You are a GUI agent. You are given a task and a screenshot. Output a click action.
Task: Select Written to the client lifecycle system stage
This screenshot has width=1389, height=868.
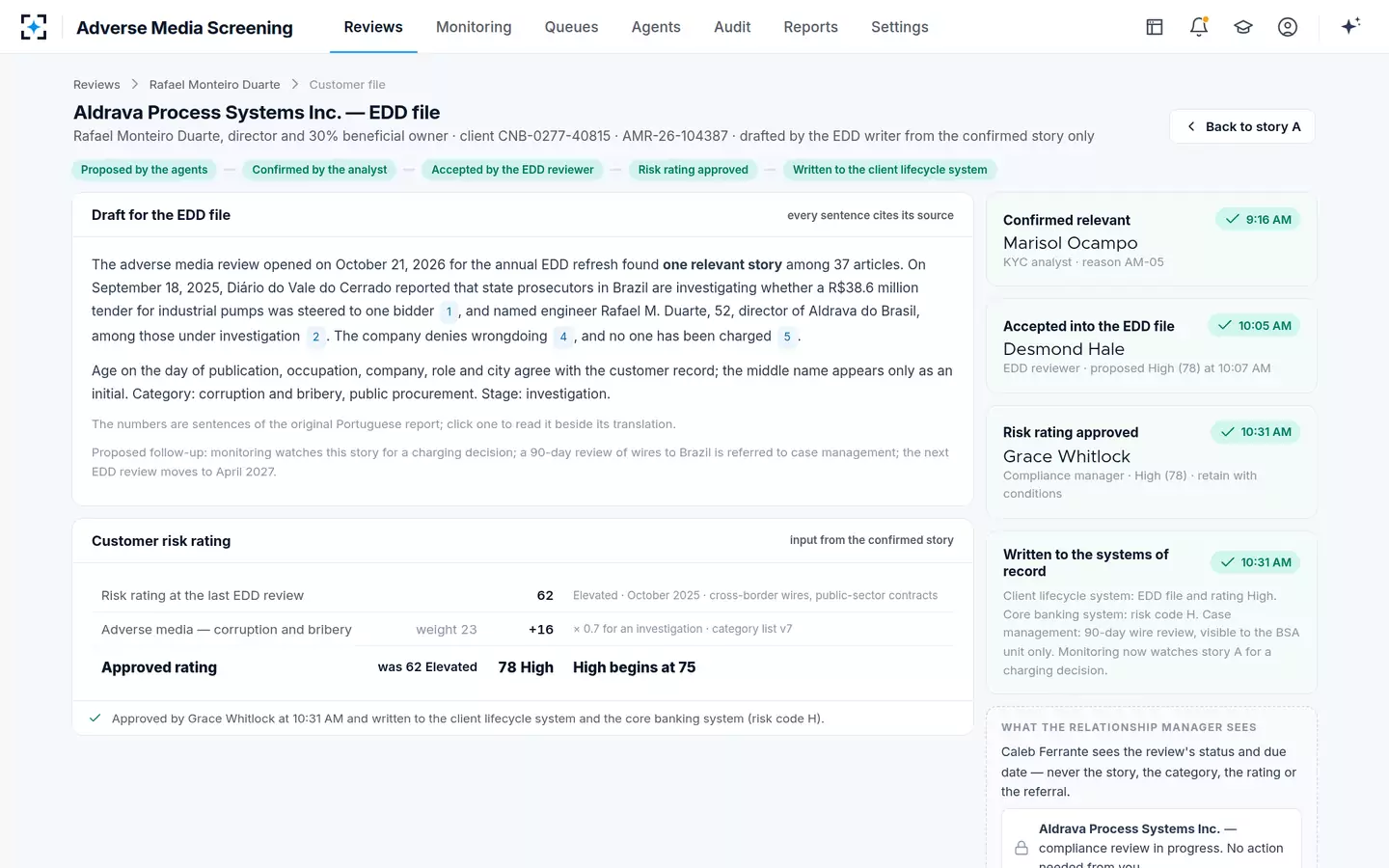(890, 170)
